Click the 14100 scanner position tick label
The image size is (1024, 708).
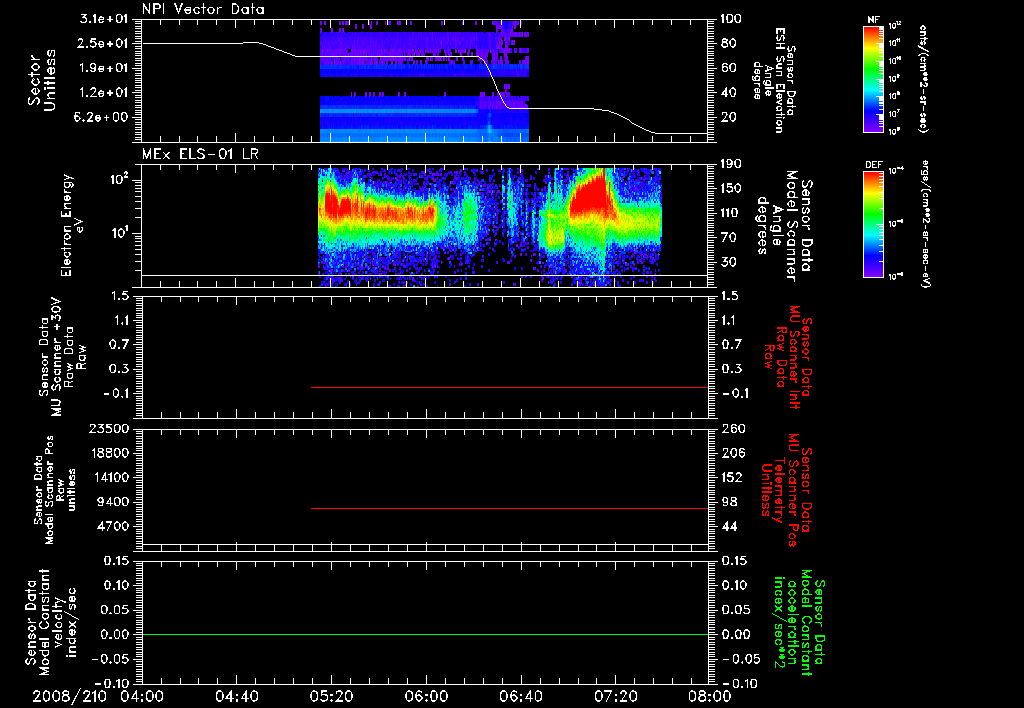(108, 477)
